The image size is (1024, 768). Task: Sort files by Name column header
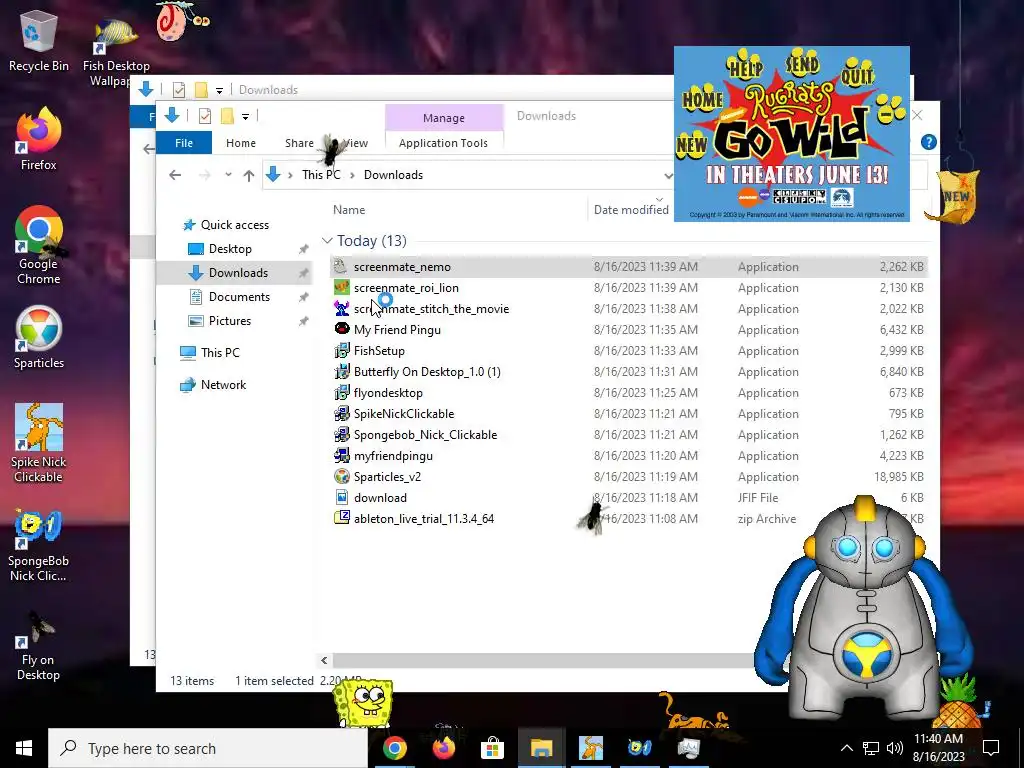pyautogui.click(x=349, y=210)
